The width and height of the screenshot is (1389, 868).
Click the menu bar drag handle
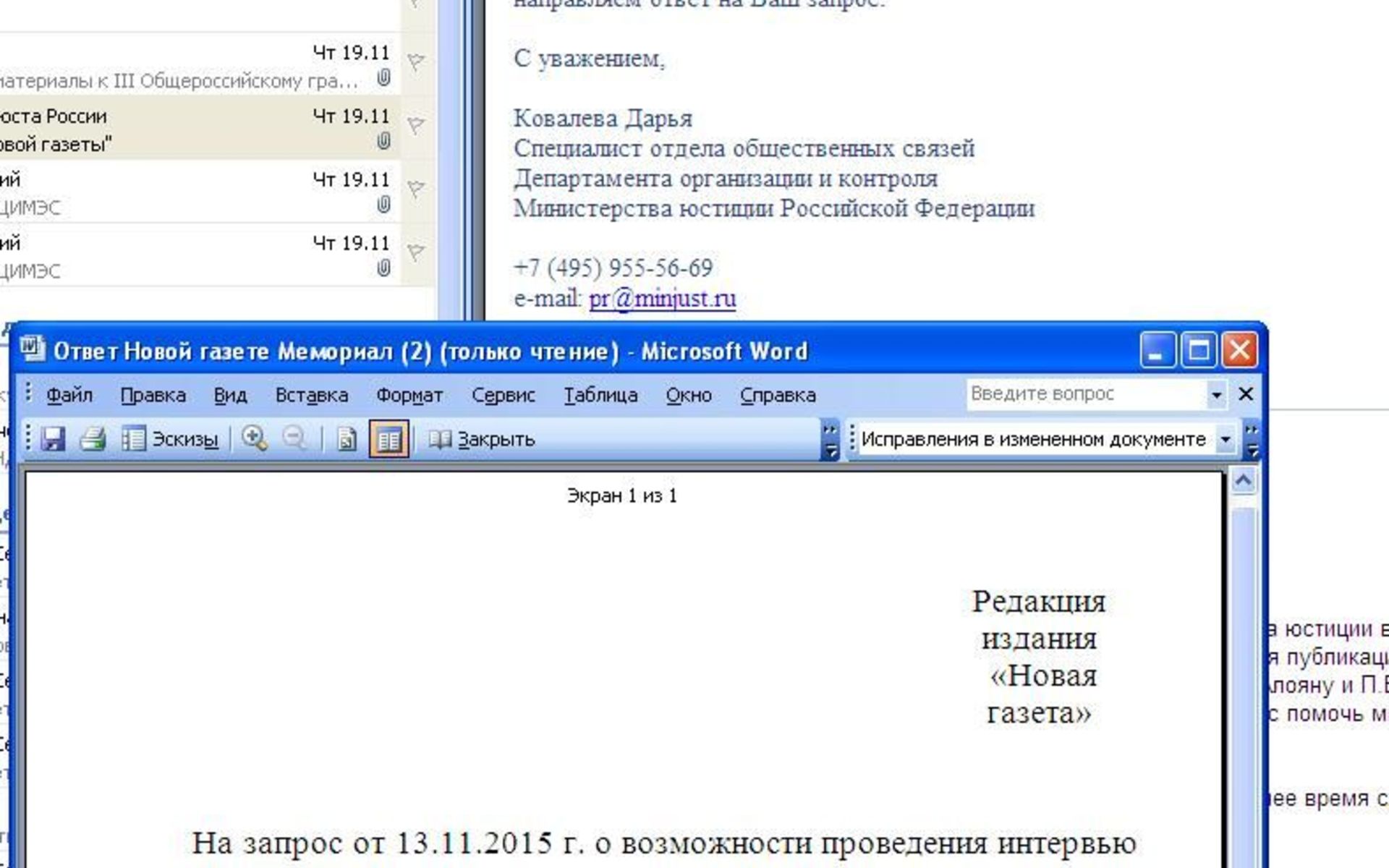(x=28, y=393)
